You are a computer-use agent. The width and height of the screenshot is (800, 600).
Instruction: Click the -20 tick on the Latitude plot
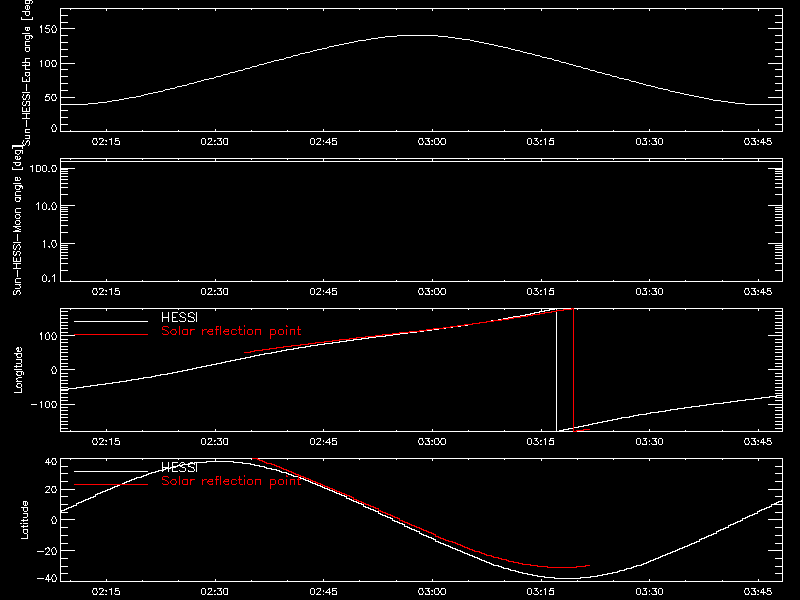click(47, 551)
